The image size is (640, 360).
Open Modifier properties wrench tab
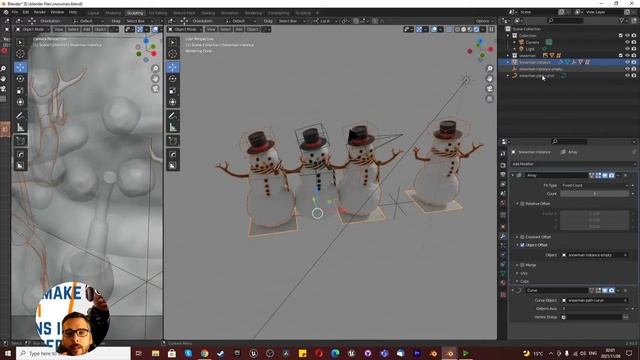coord(503,236)
